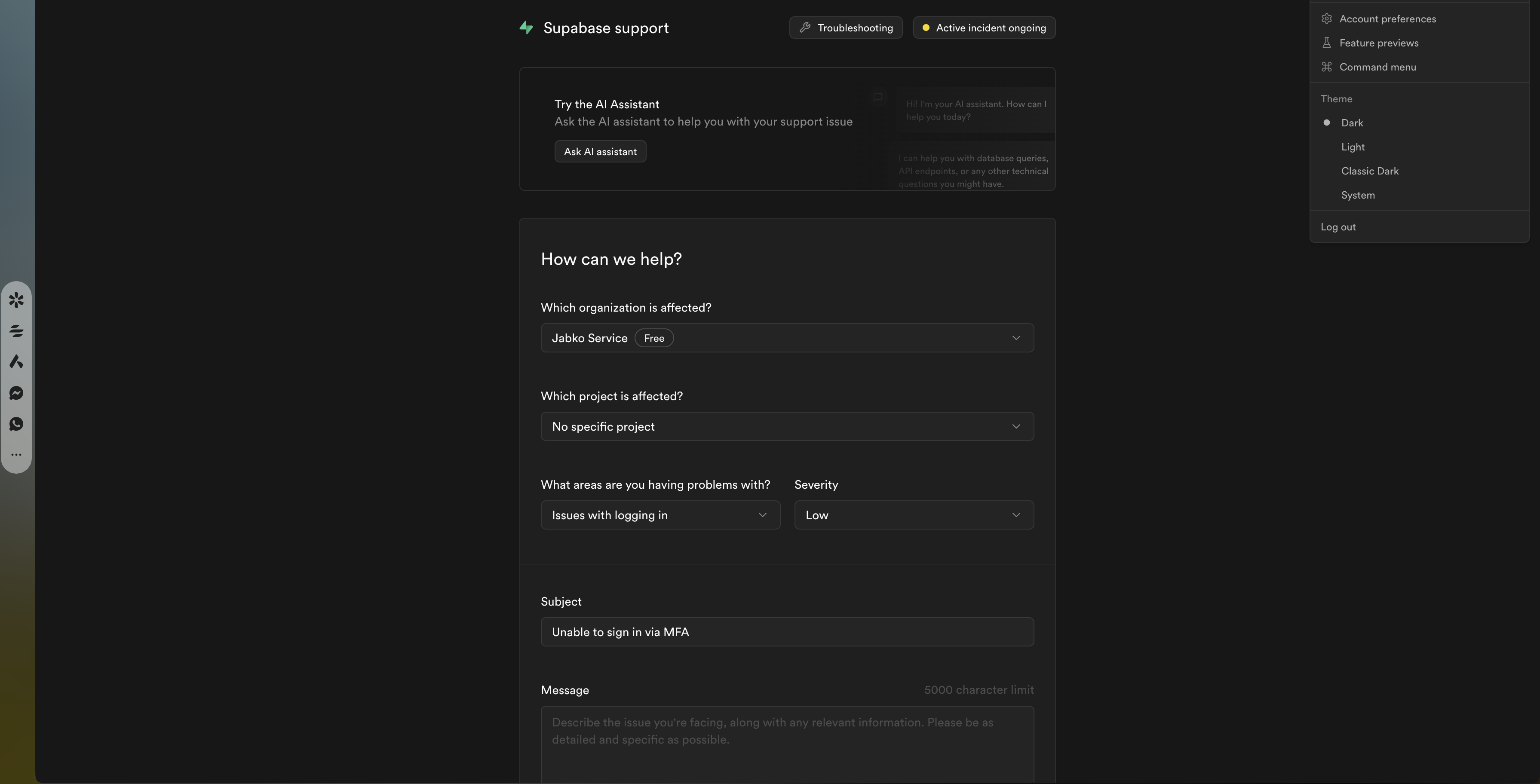Expand the 'No specific project' dropdown
Screen dimensions: 1540x784
click(787, 427)
